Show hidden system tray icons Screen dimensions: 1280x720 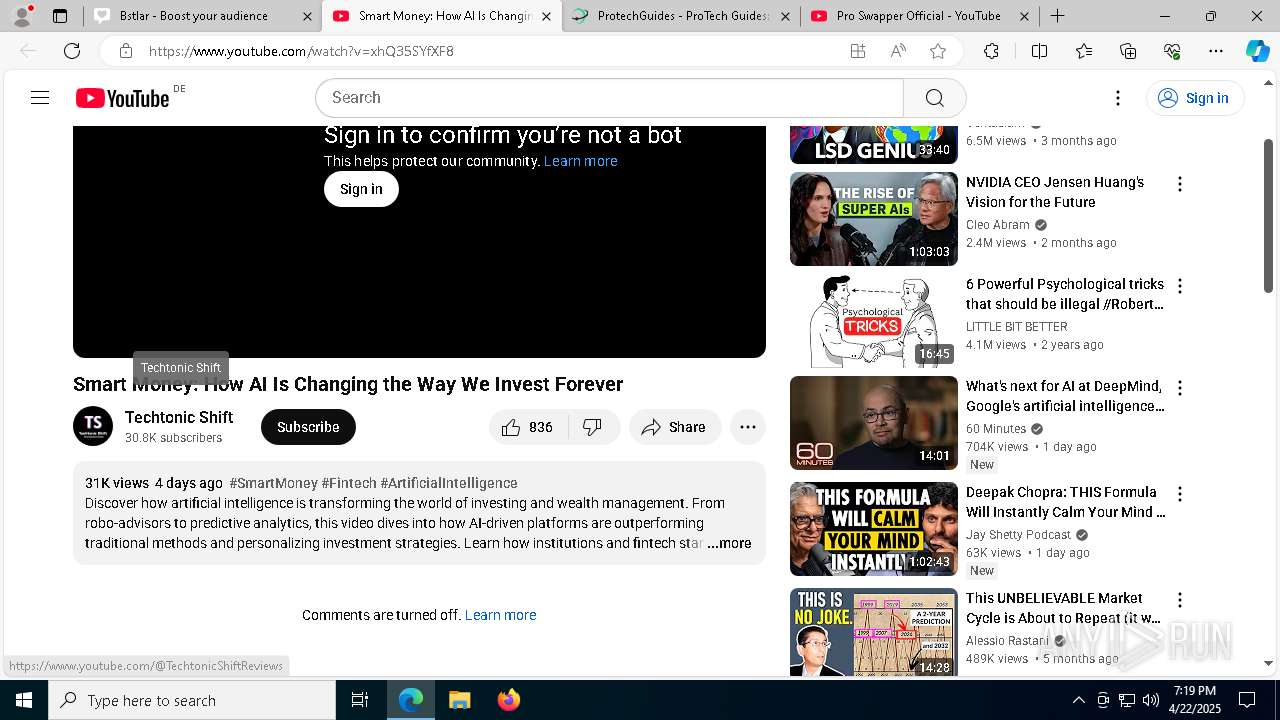1078,700
